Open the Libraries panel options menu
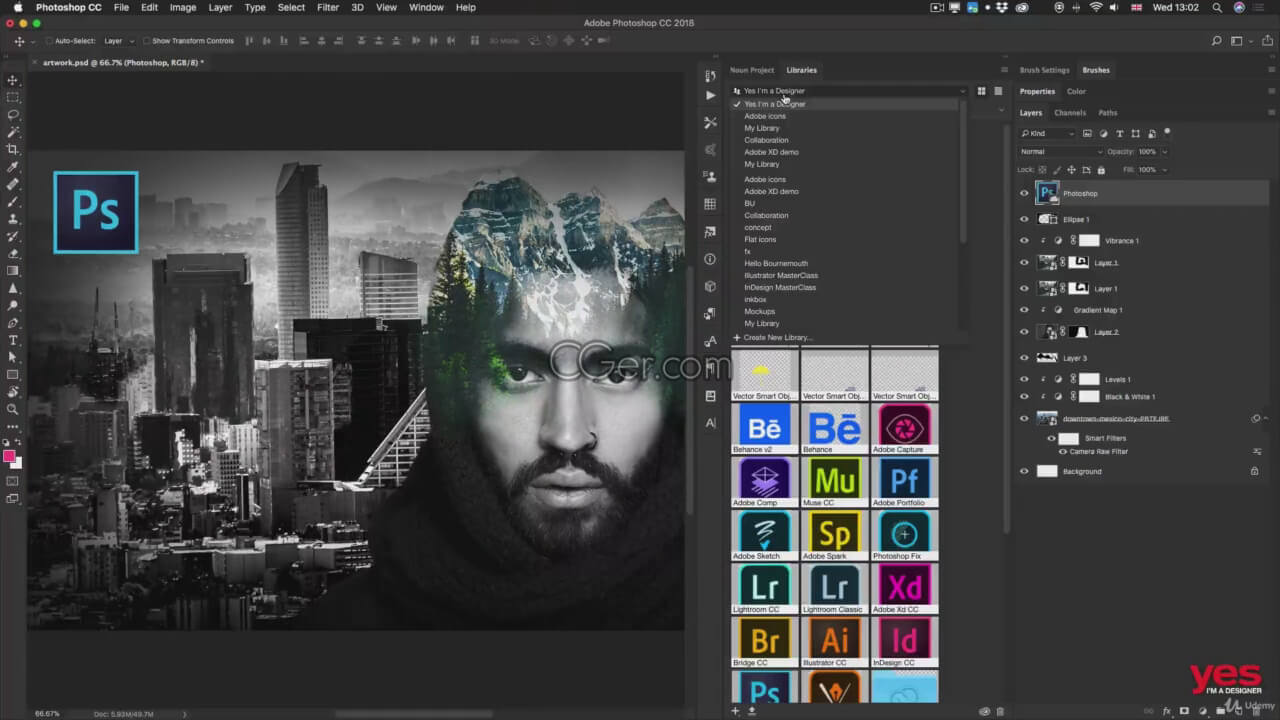 click(x=1004, y=70)
